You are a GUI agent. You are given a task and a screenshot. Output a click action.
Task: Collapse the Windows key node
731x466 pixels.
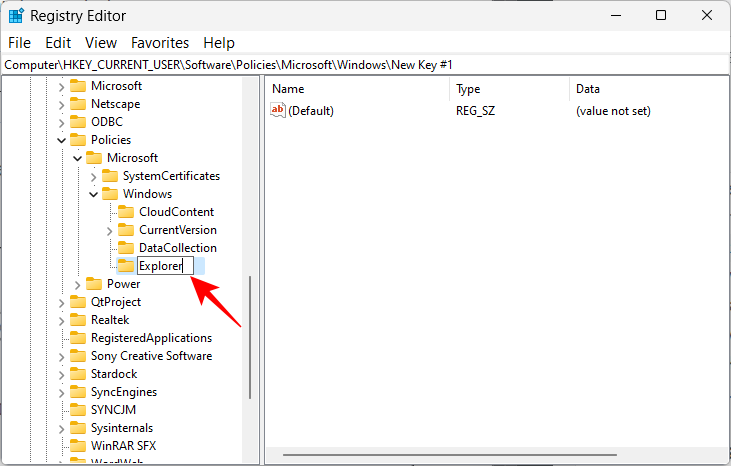(93, 194)
